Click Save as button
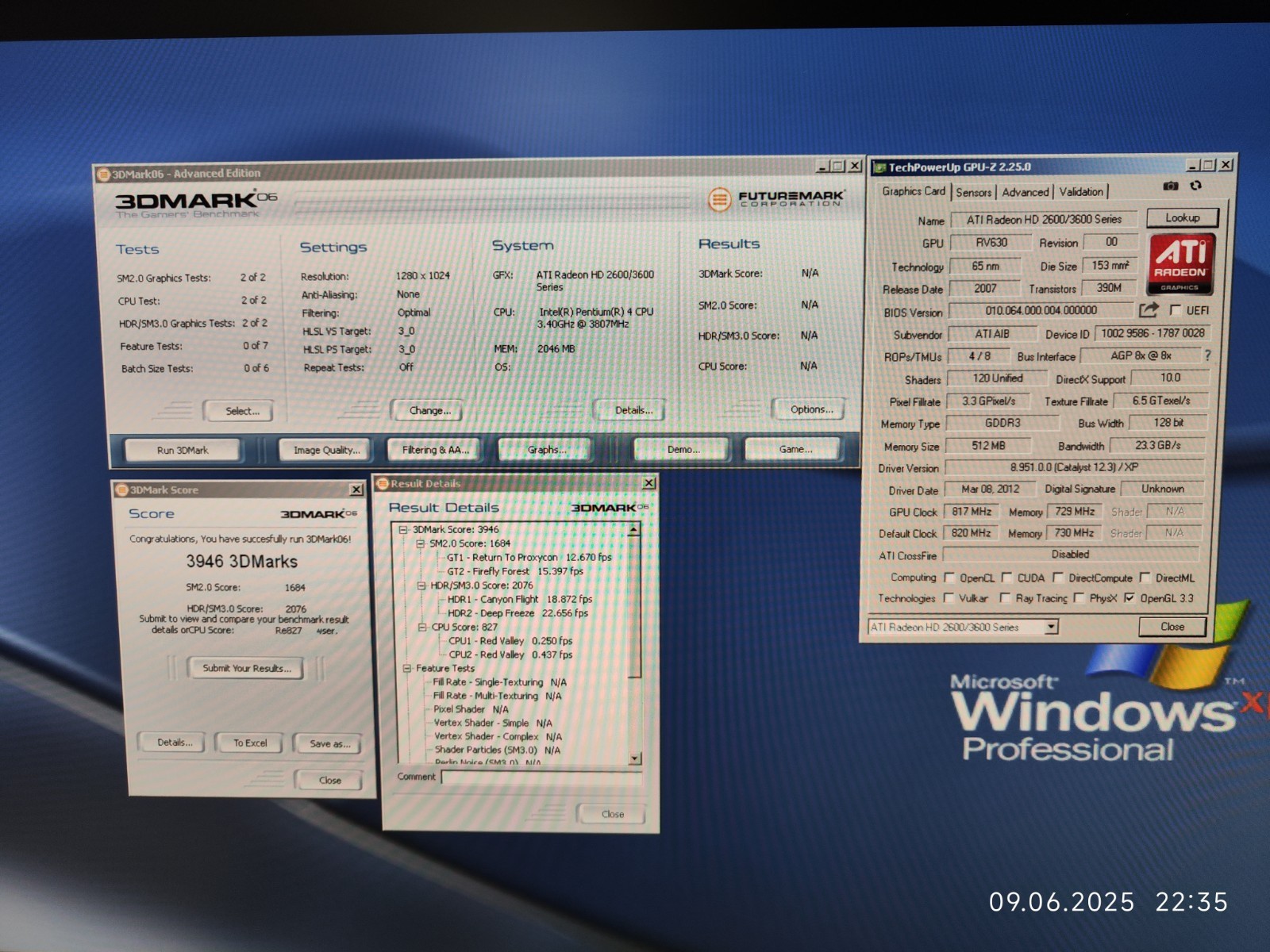This screenshot has height=952, width=1270. point(329,743)
